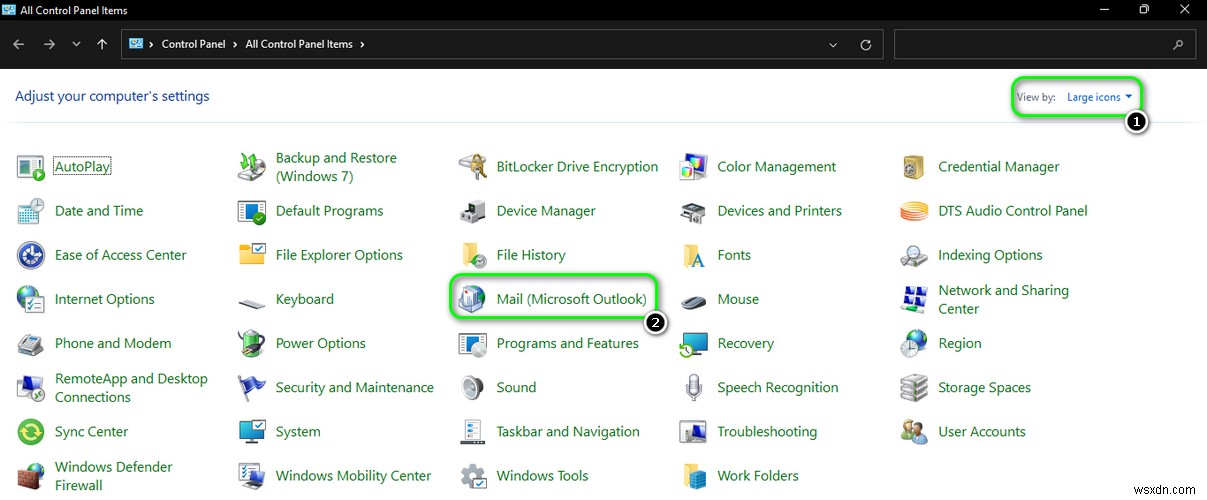The image size is (1207, 500).
Task: Click the root expander chevron in address bar
Action: [152, 44]
